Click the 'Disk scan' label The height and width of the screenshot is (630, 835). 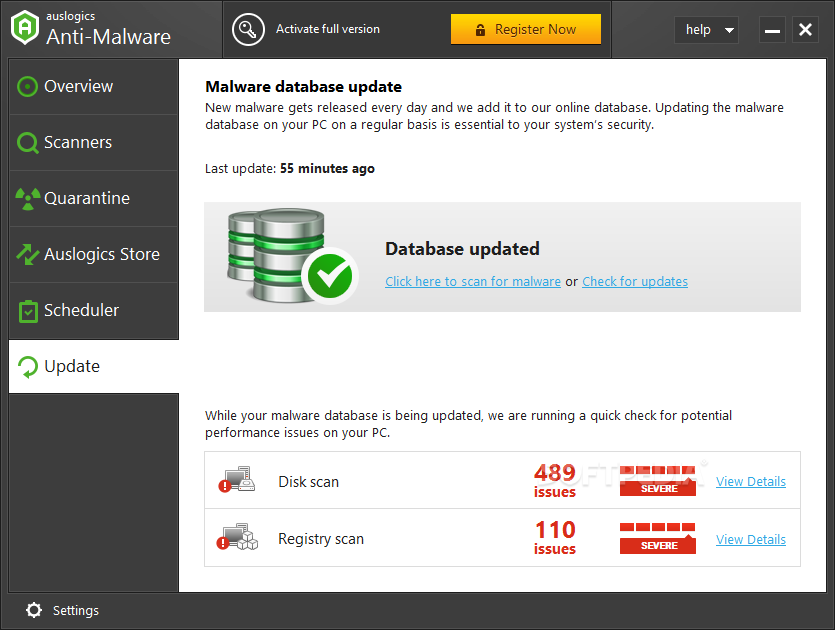point(308,482)
